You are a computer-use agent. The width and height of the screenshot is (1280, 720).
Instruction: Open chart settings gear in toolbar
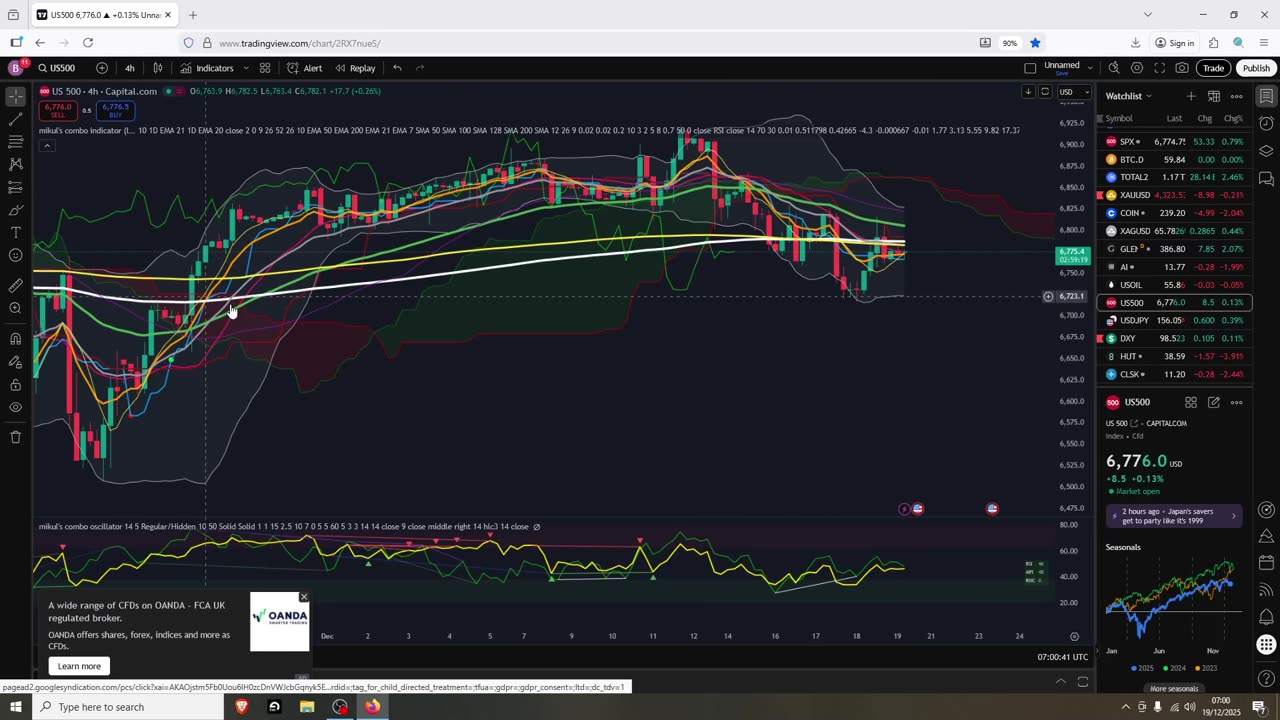[x=1137, y=68]
